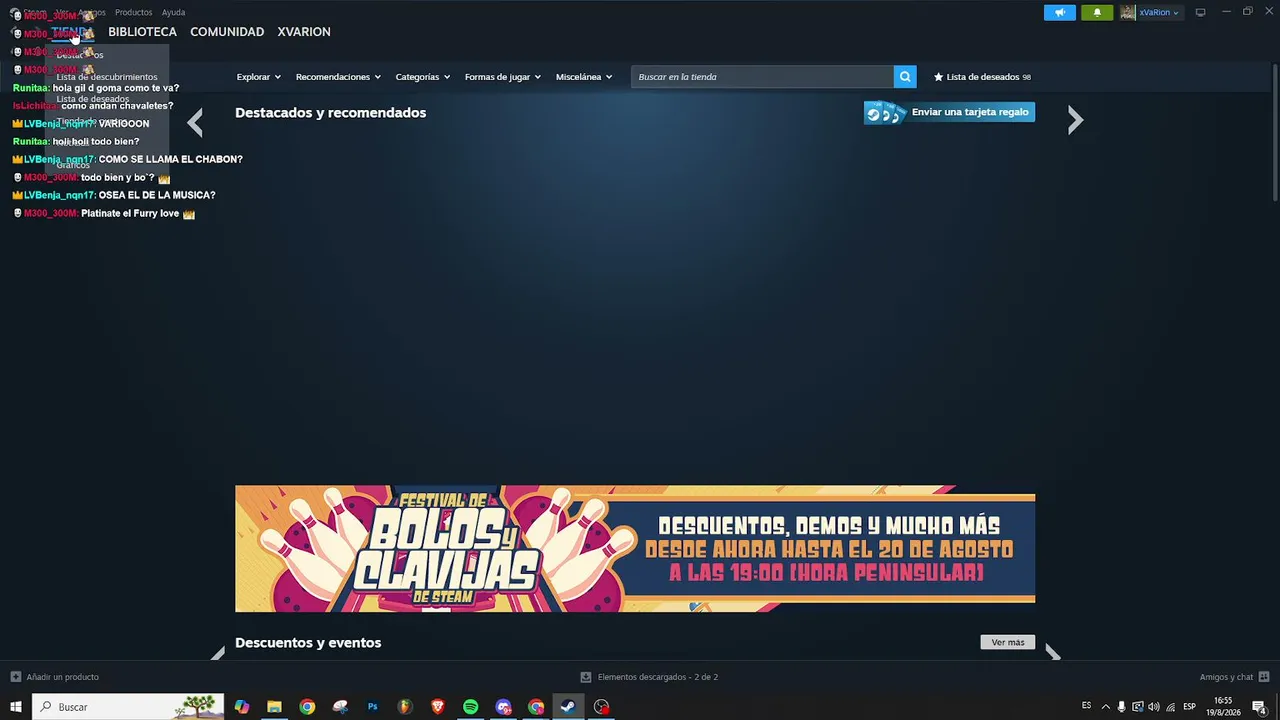Viewport: 1280px width, 720px height.
Task: Open the Windows Start menu
Action: coord(16,707)
